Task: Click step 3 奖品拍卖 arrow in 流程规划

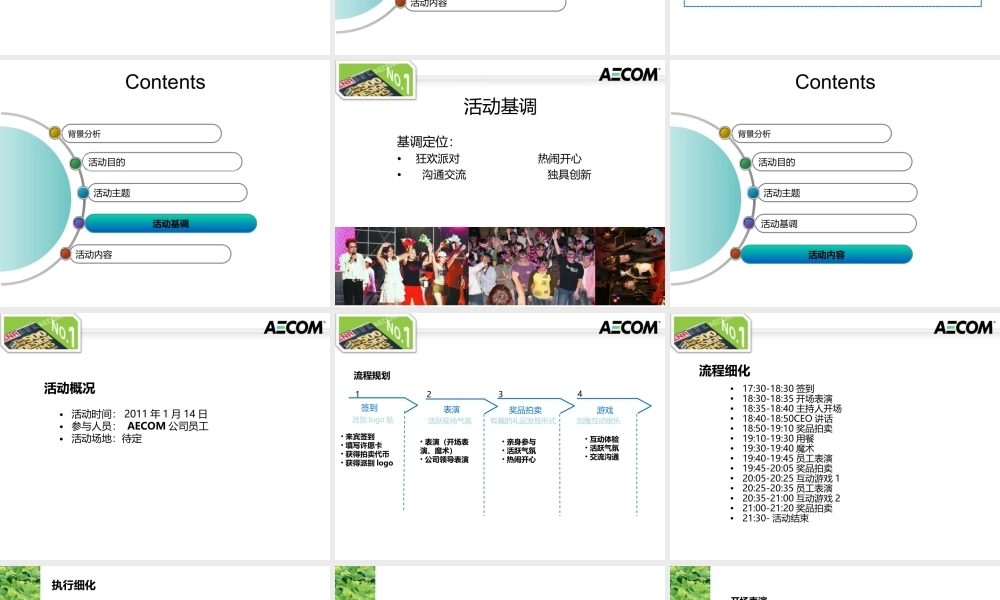Action: [536, 408]
